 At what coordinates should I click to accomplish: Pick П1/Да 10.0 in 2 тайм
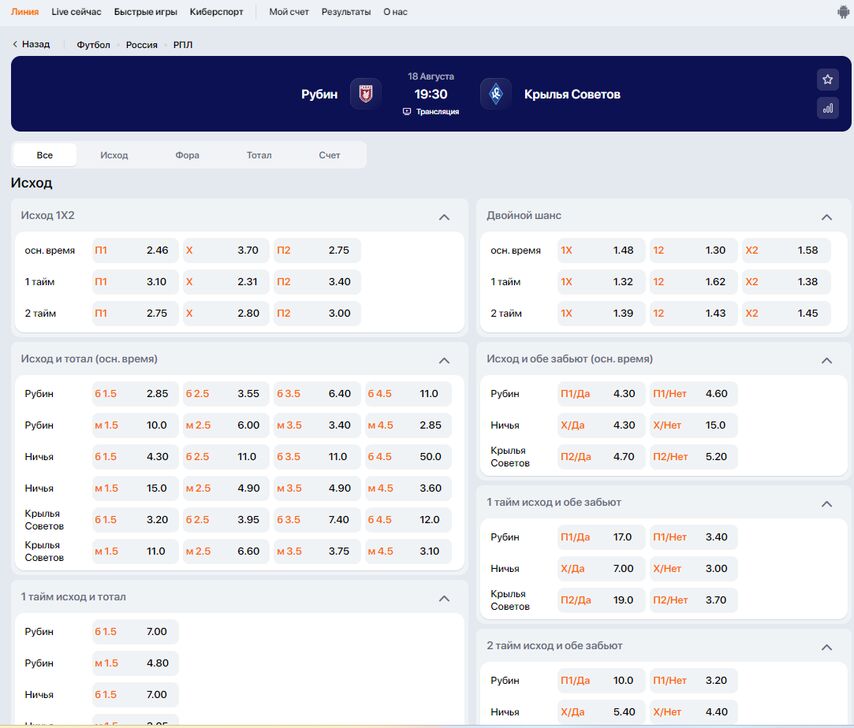[601, 681]
